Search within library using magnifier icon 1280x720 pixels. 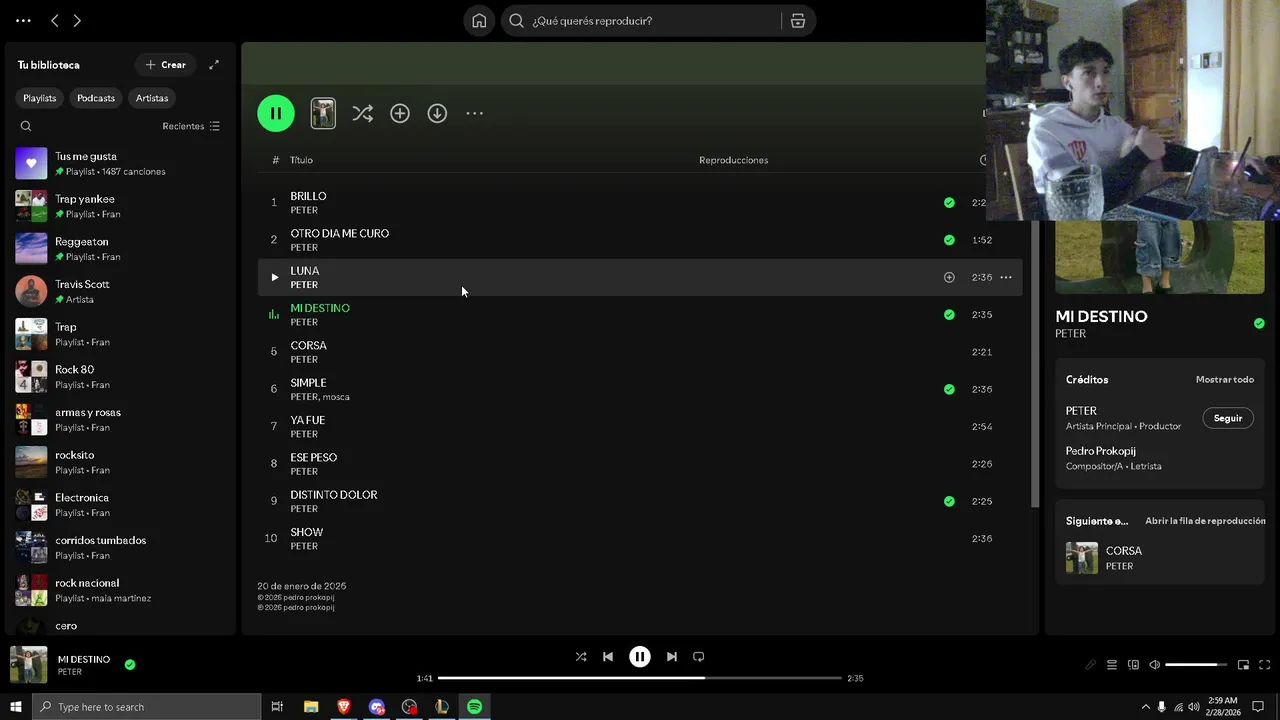[26, 126]
